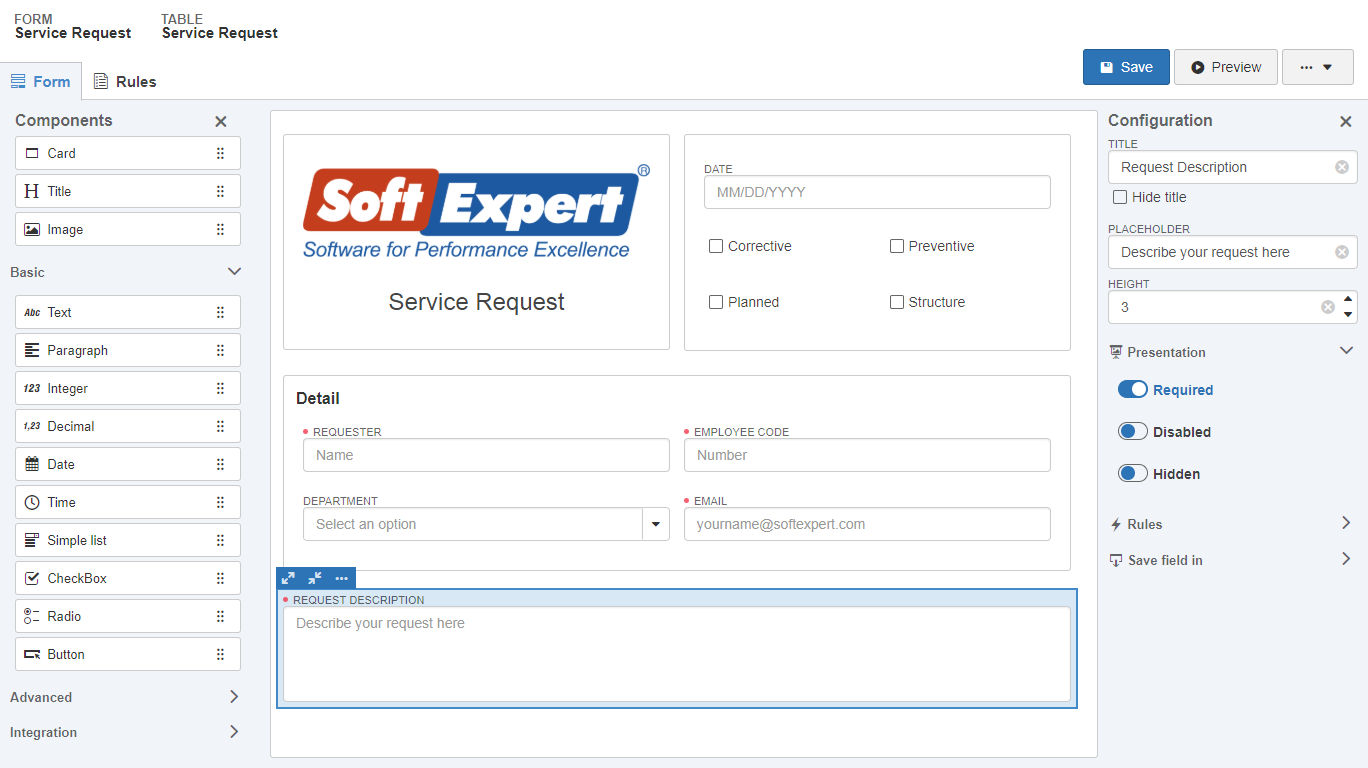Open the ellipsis menu on the selected field
This screenshot has height=768, width=1368.
click(341, 578)
